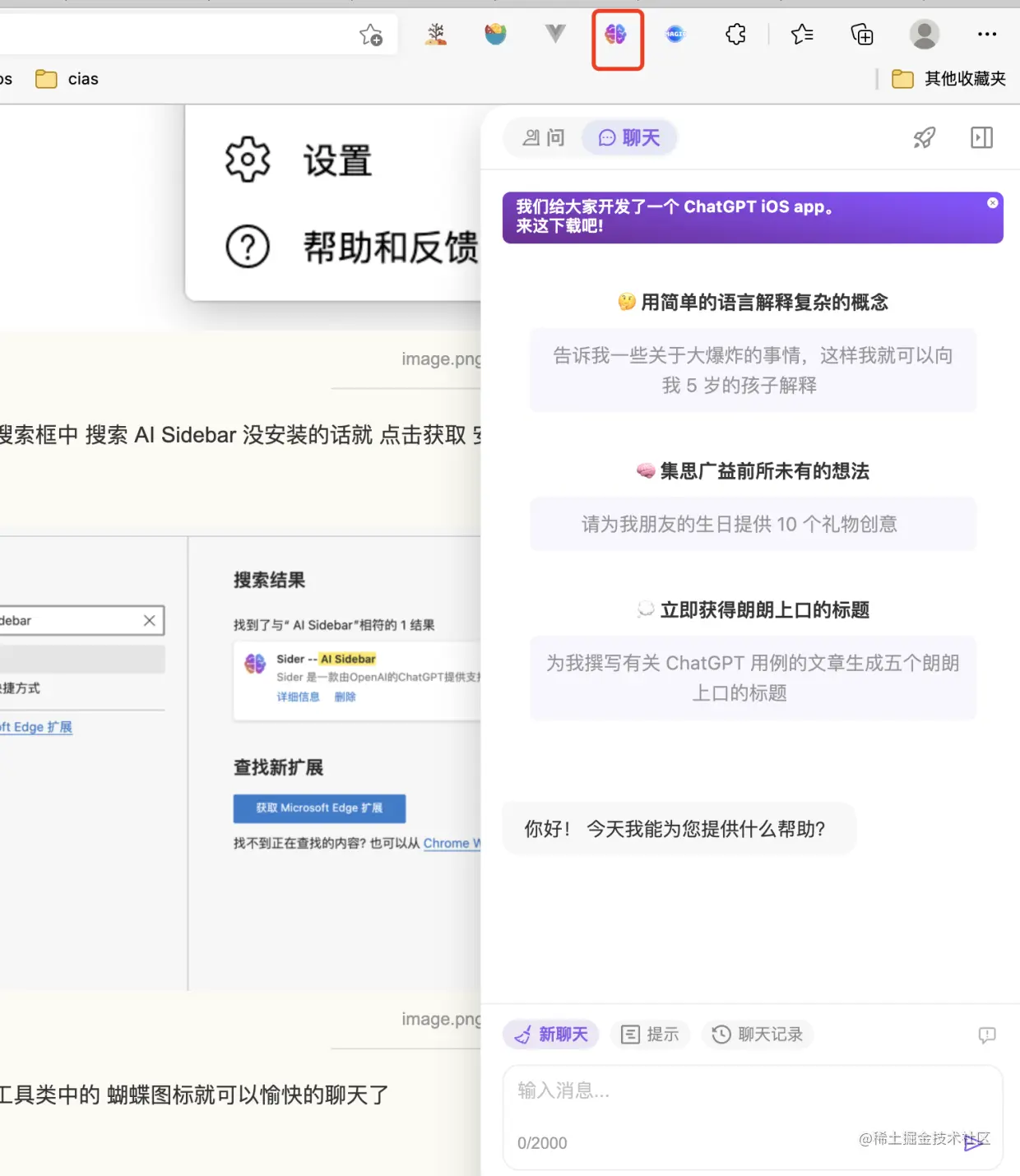Select the Big Bang explanation prompt
1020x1176 pixels.
753,370
